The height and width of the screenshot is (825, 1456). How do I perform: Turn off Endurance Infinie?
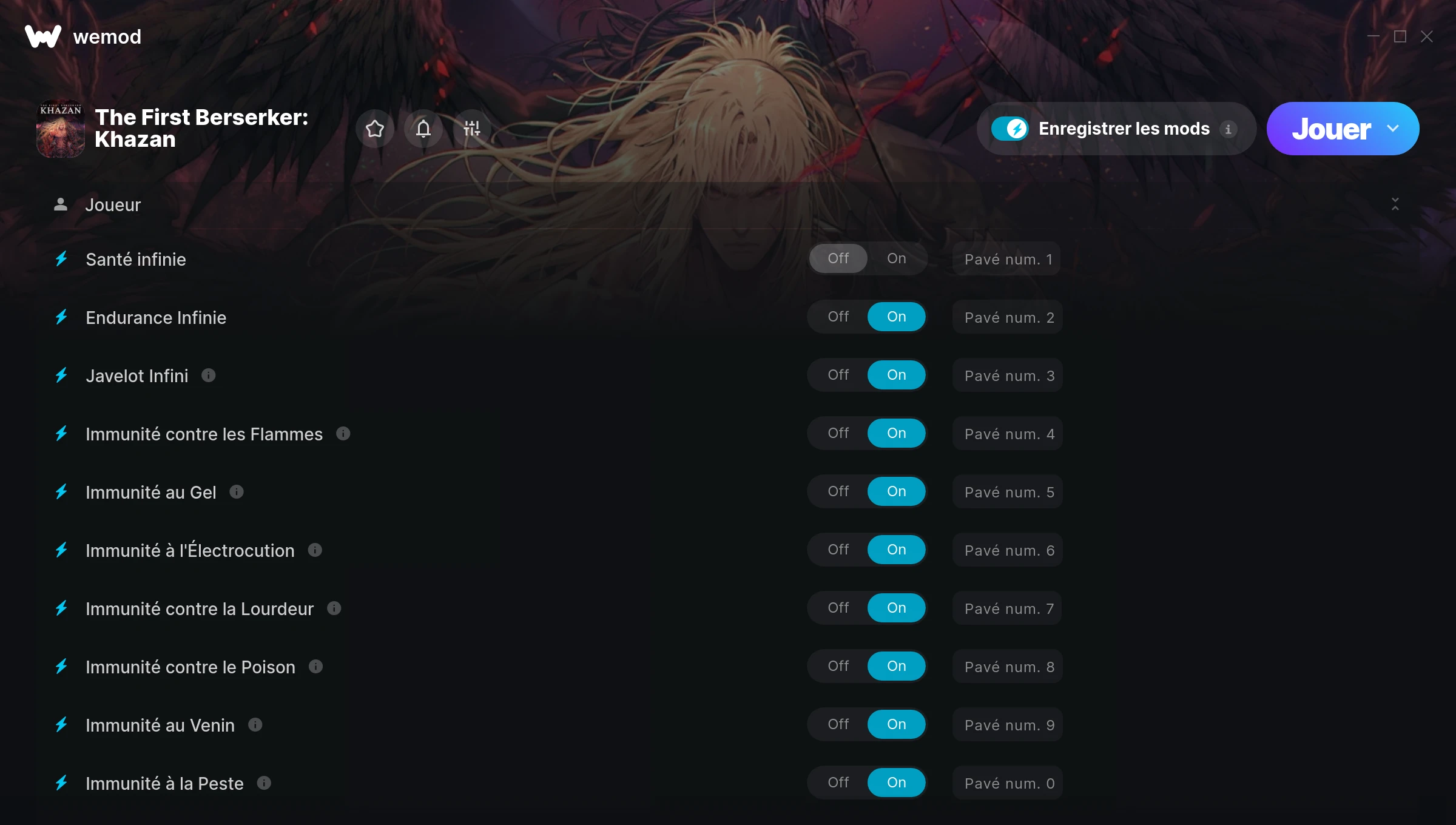(838, 317)
